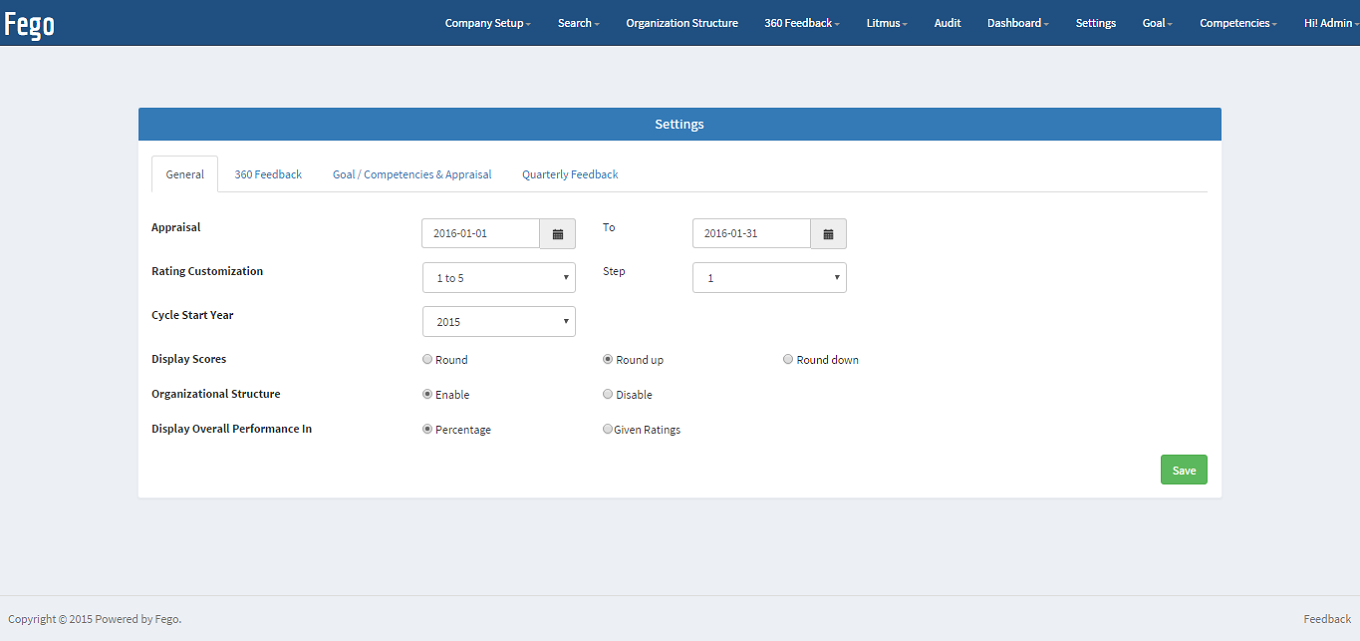Image resolution: width=1360 pixels, height=641 pixels.
Task: Switch to Goal / Competencies & Appraisal tab
Action: (x=412, y=175)
